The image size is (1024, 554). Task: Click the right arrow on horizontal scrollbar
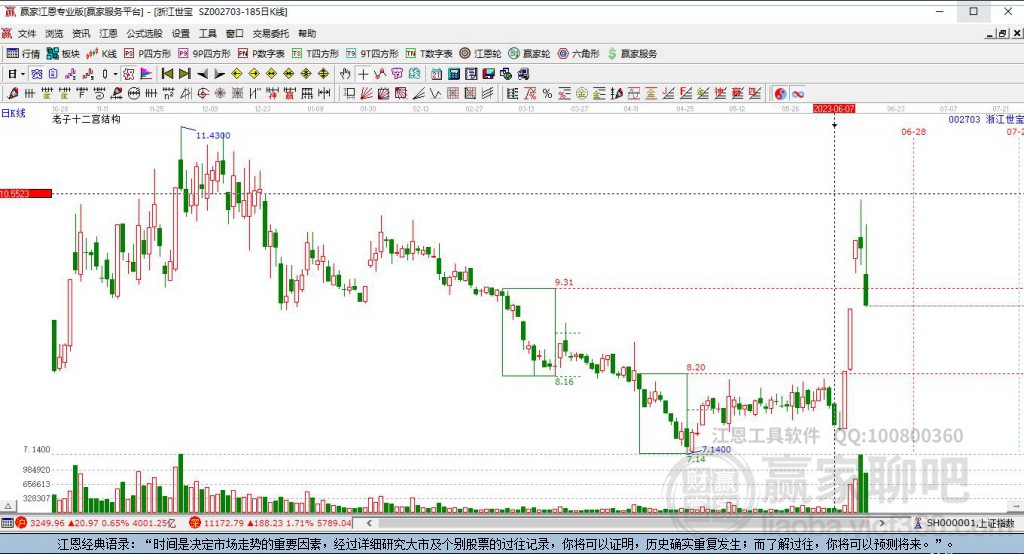882,523
